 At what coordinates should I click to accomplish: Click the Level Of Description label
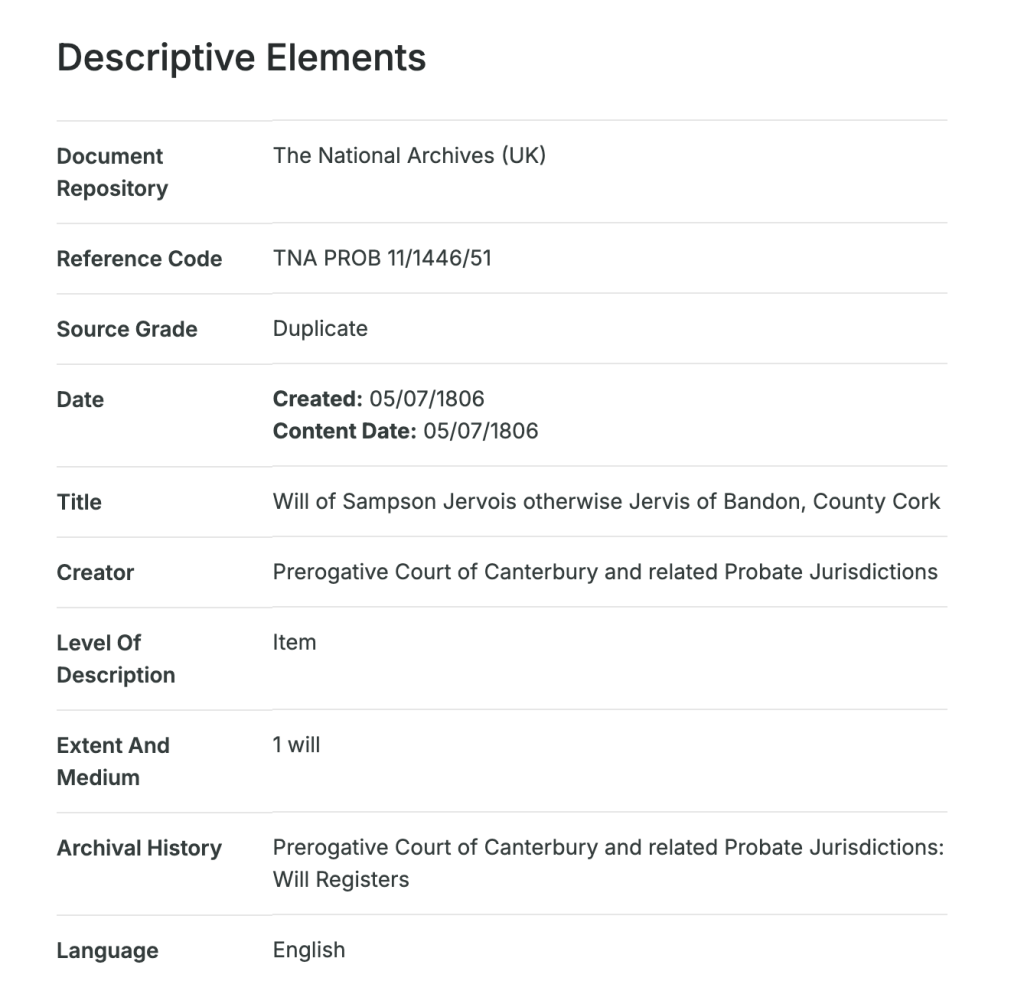[x=115, y=659]
